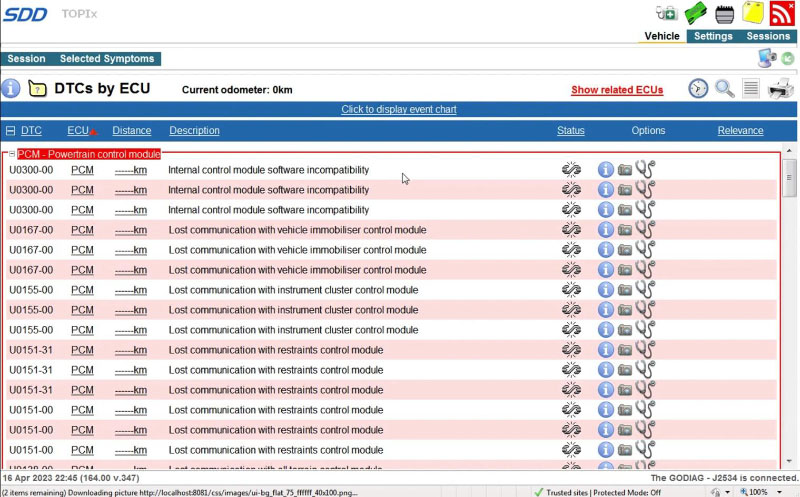Click the lined list view icon
This screenshot has height=497, width=800.
(751, 88)
